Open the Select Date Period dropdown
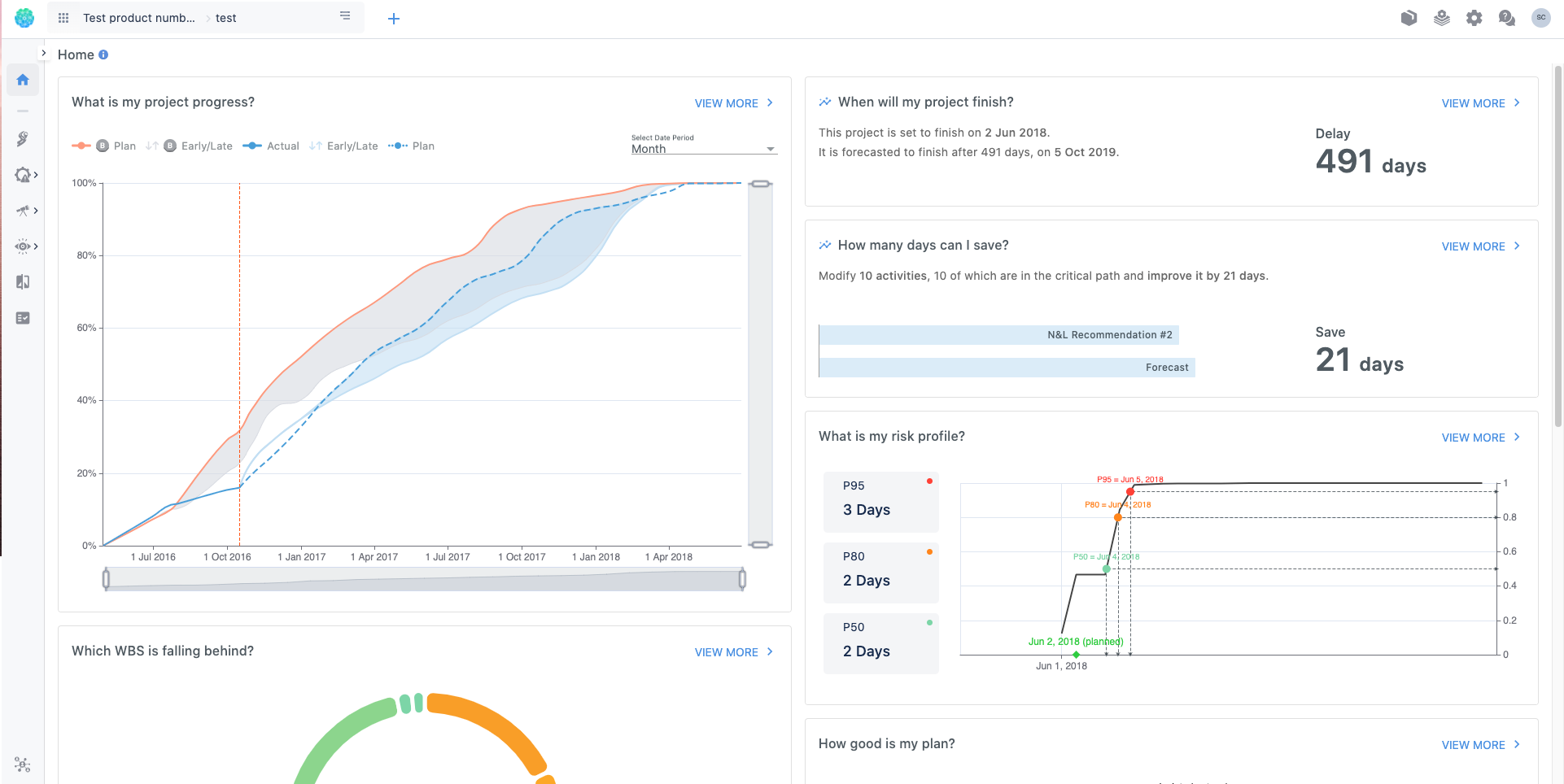Screen dimensions: 1564x784 704,149
